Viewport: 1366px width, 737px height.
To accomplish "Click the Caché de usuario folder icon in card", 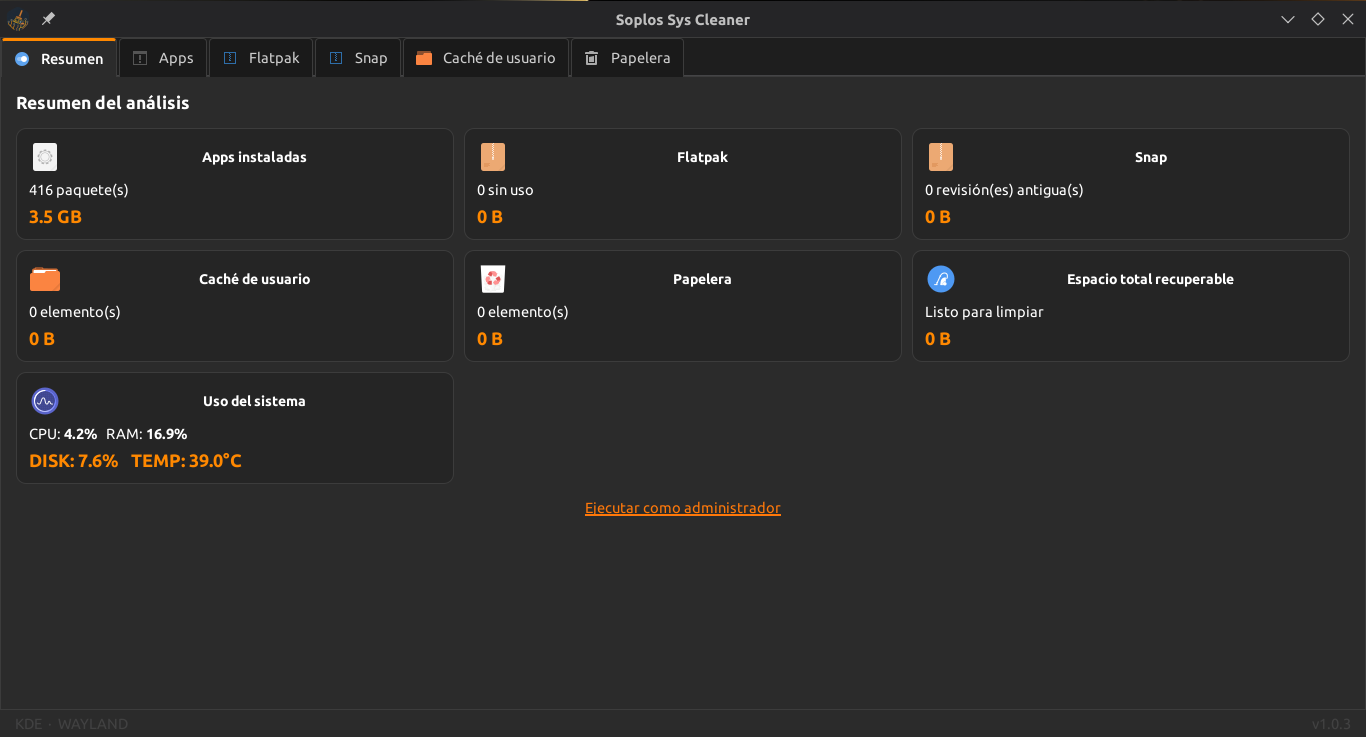I will (45, 279).
